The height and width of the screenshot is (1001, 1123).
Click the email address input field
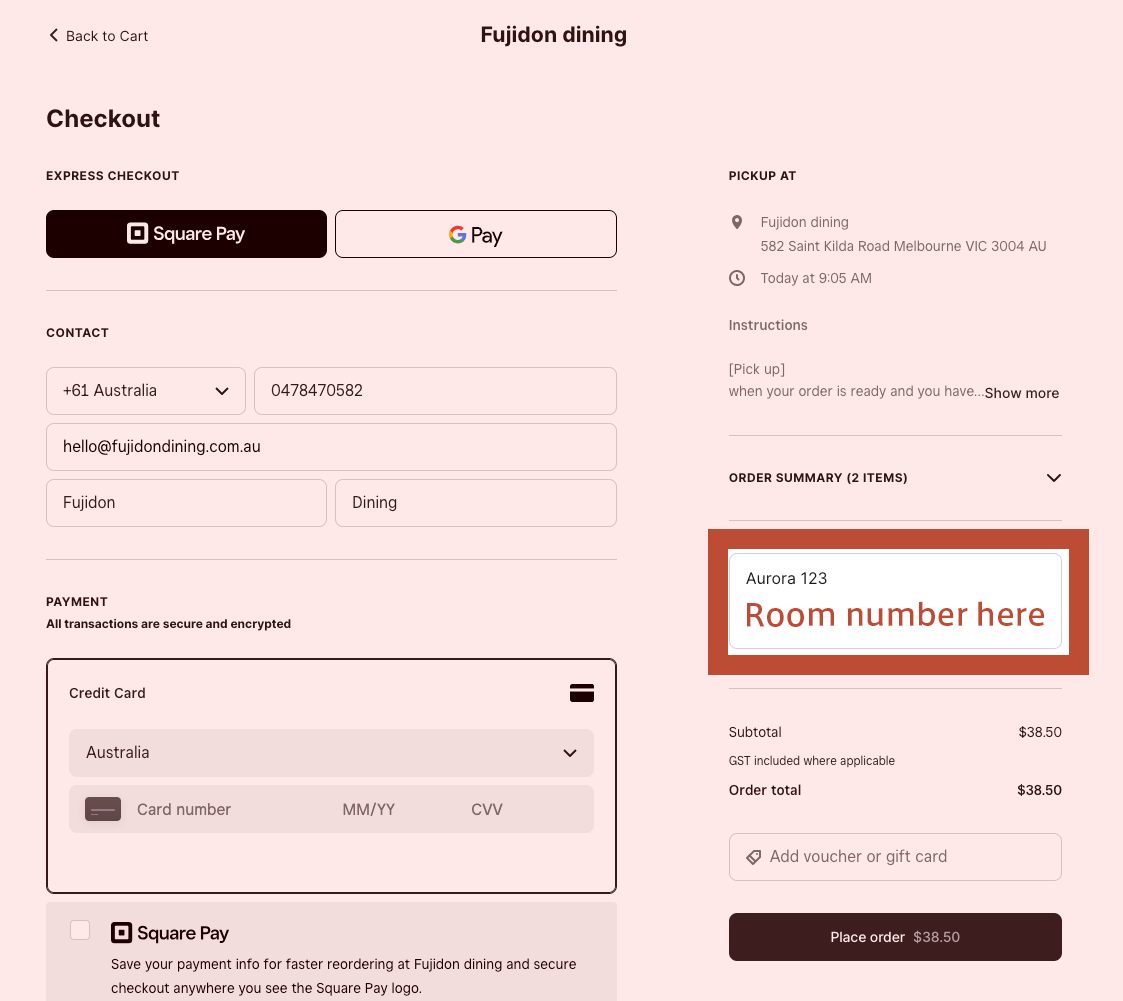tap(331, 447)
